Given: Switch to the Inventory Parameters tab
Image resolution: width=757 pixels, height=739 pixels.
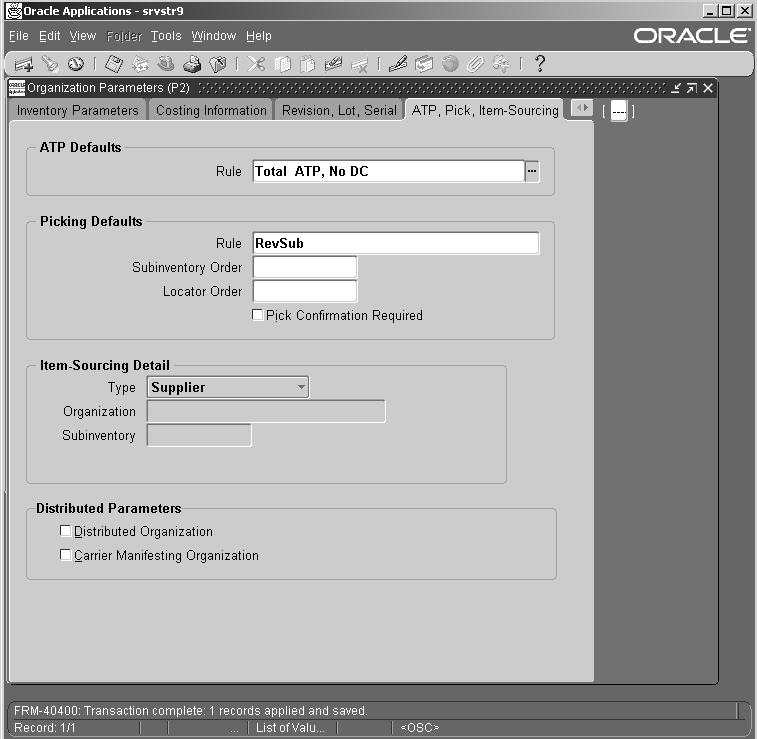Looking at the screenshot, I should coord(78,110).
